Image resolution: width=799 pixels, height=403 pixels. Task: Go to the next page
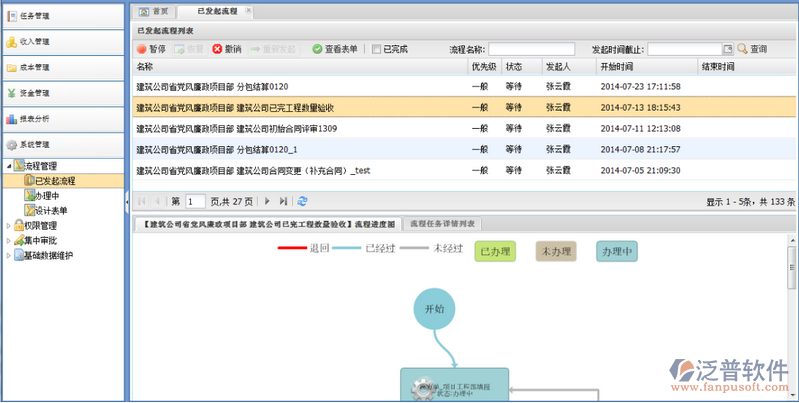[x=268, y=201]
